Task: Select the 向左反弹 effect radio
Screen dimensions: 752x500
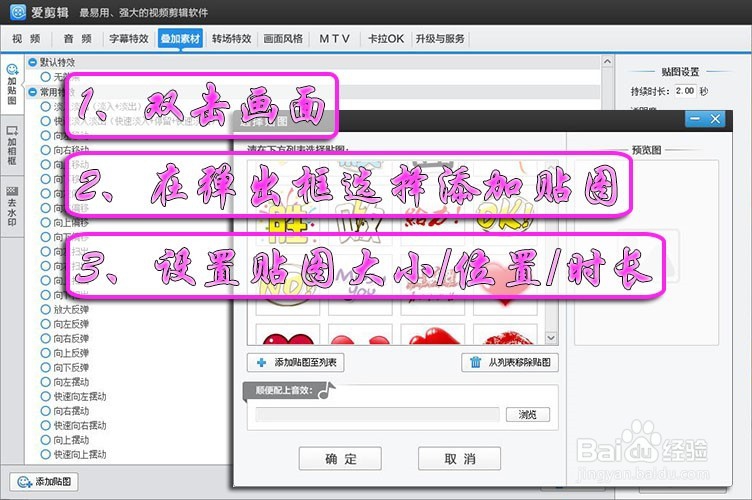Action: (46, 324)
